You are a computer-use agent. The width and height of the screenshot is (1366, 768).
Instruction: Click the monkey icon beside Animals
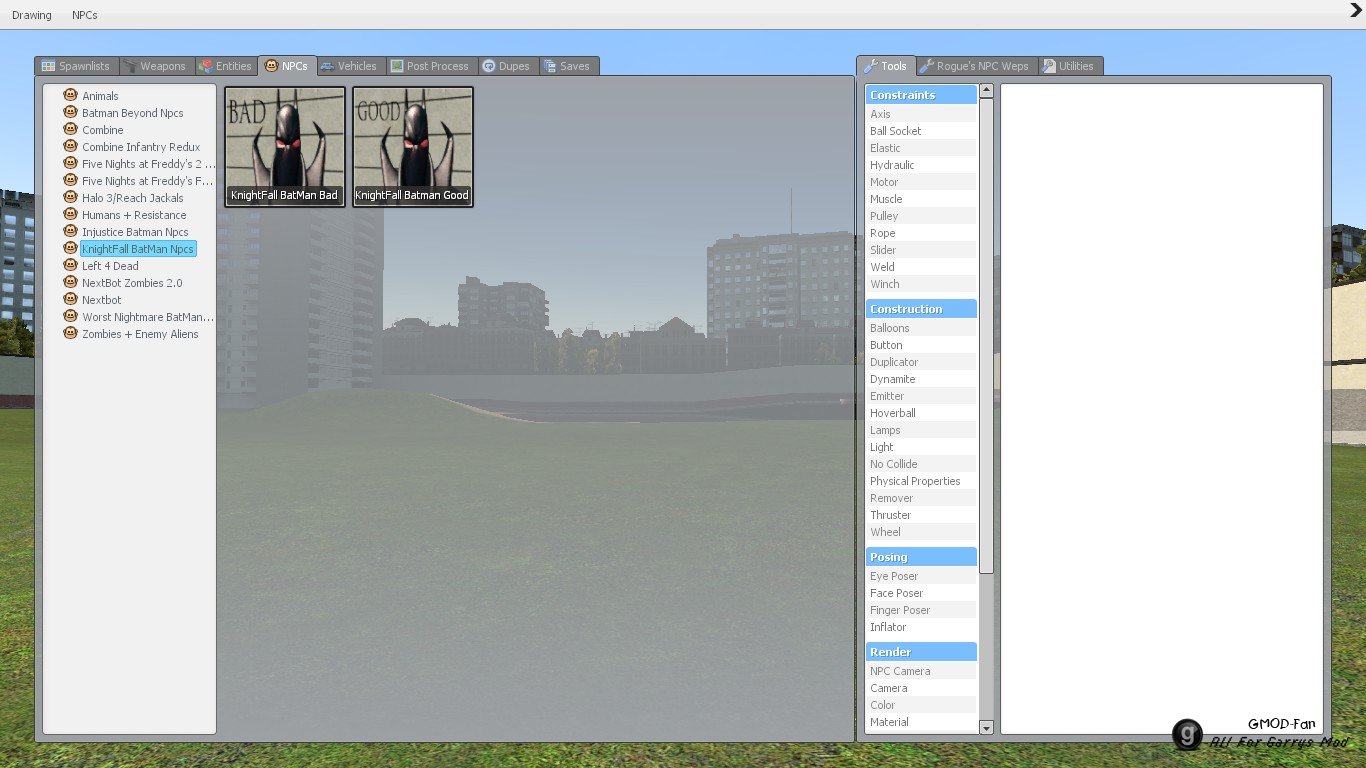pos(70,96)
